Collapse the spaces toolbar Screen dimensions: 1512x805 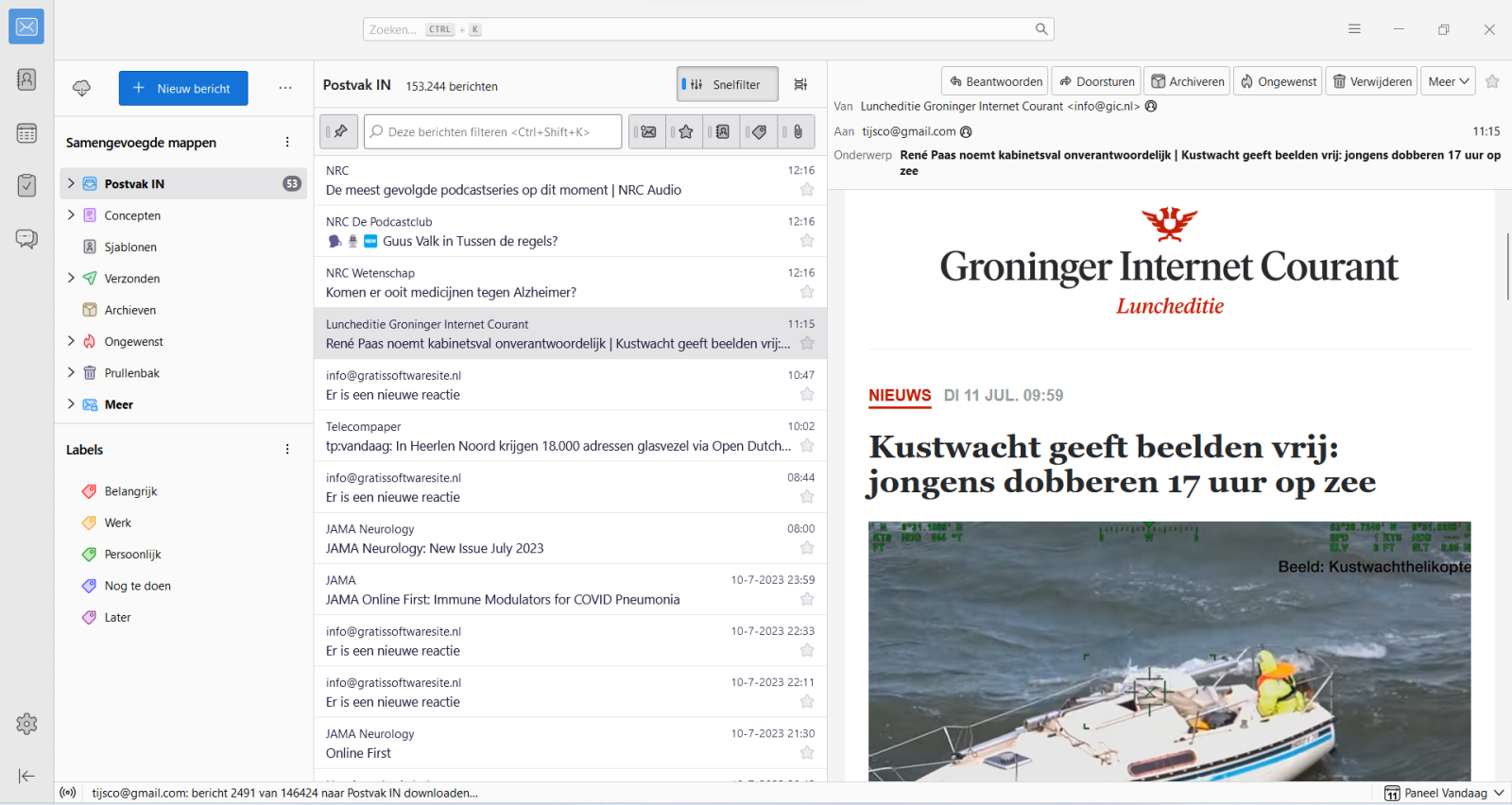(x=26, y=776)
